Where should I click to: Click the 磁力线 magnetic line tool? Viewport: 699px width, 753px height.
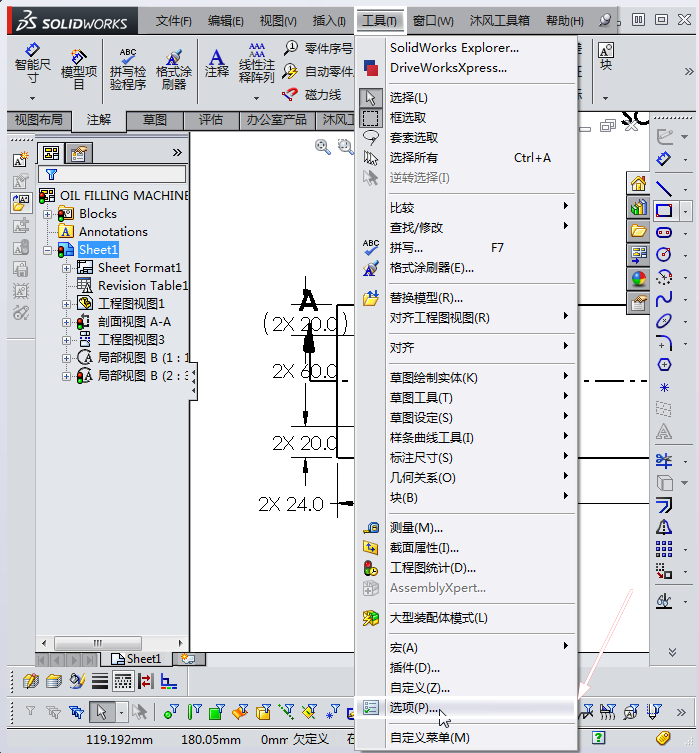click(x=312, y=95)
